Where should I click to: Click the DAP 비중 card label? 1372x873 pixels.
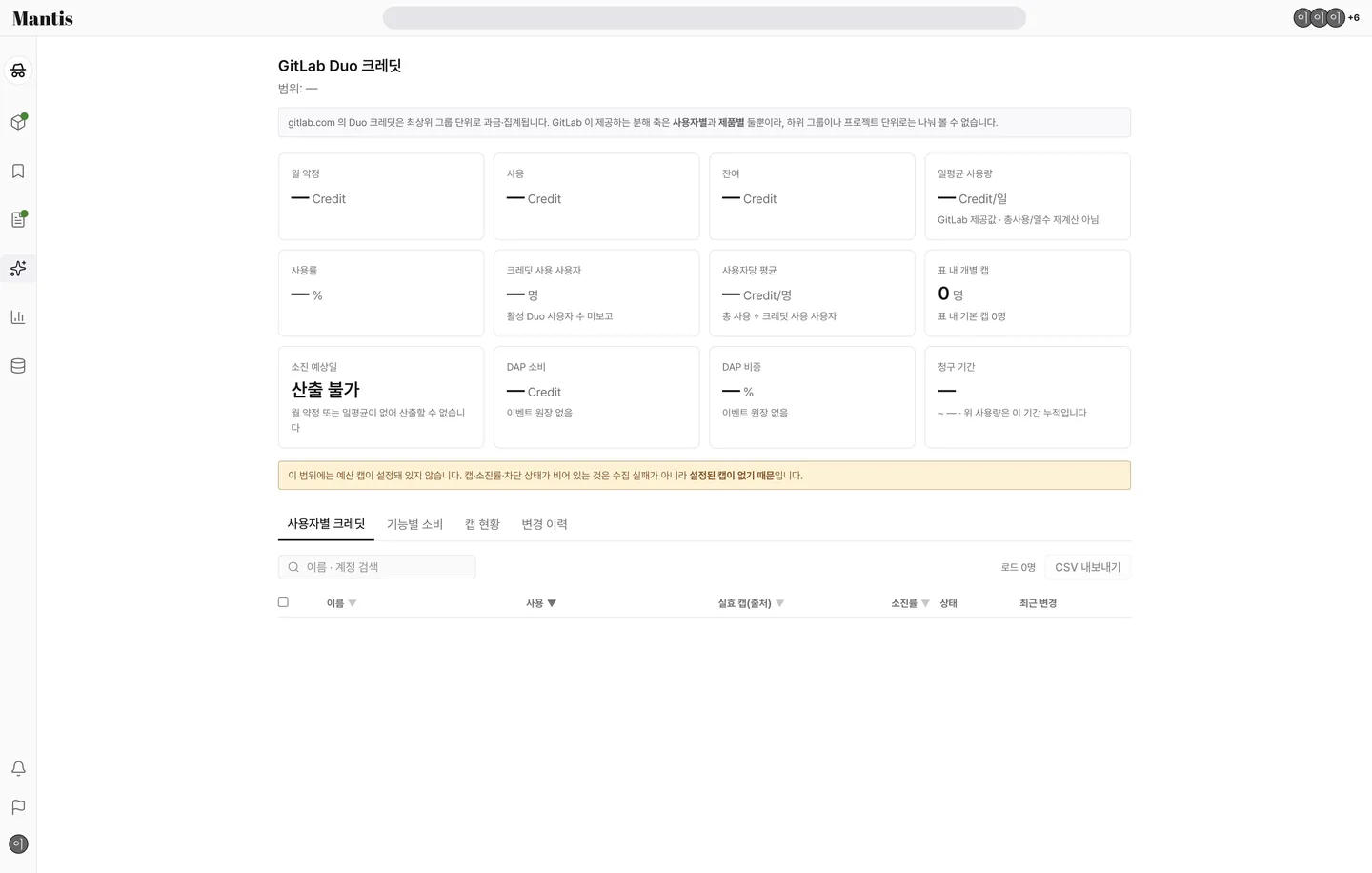click(741, 367)
